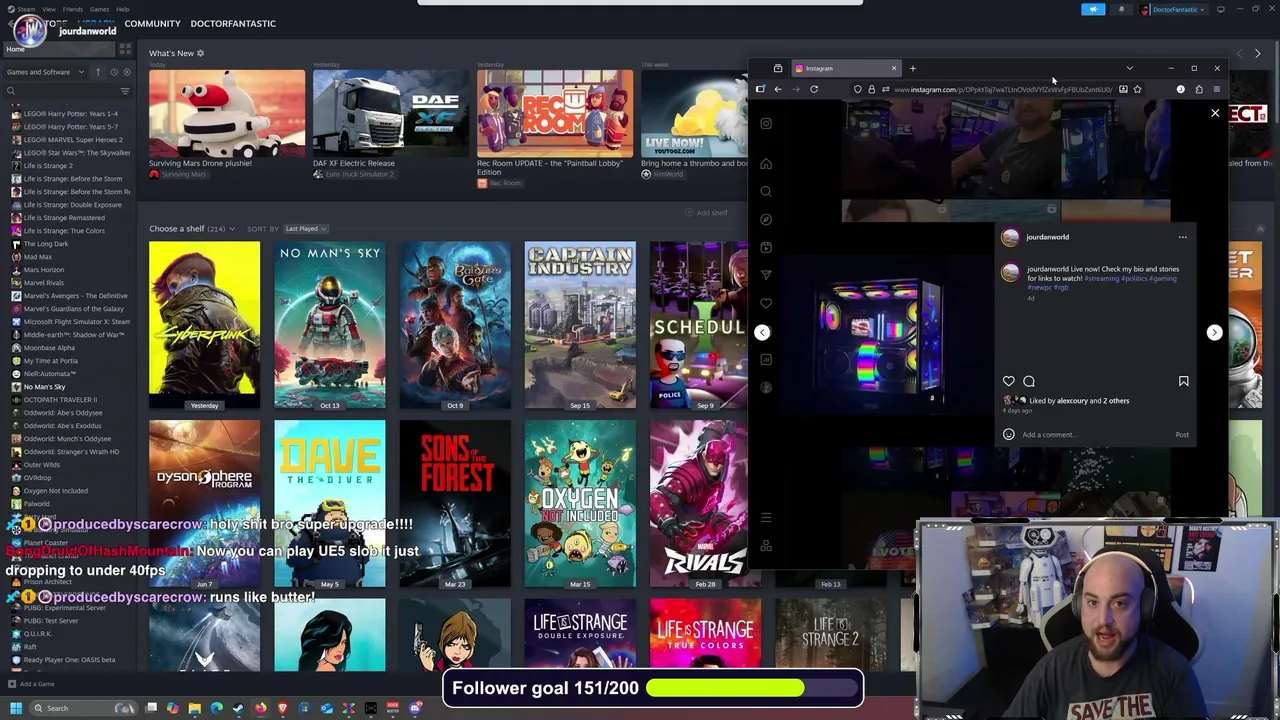This screenshot has height=720, width=1280.
Task: Open the DOCTORFANTASTIC profile tab
Action: pos(233,23)
